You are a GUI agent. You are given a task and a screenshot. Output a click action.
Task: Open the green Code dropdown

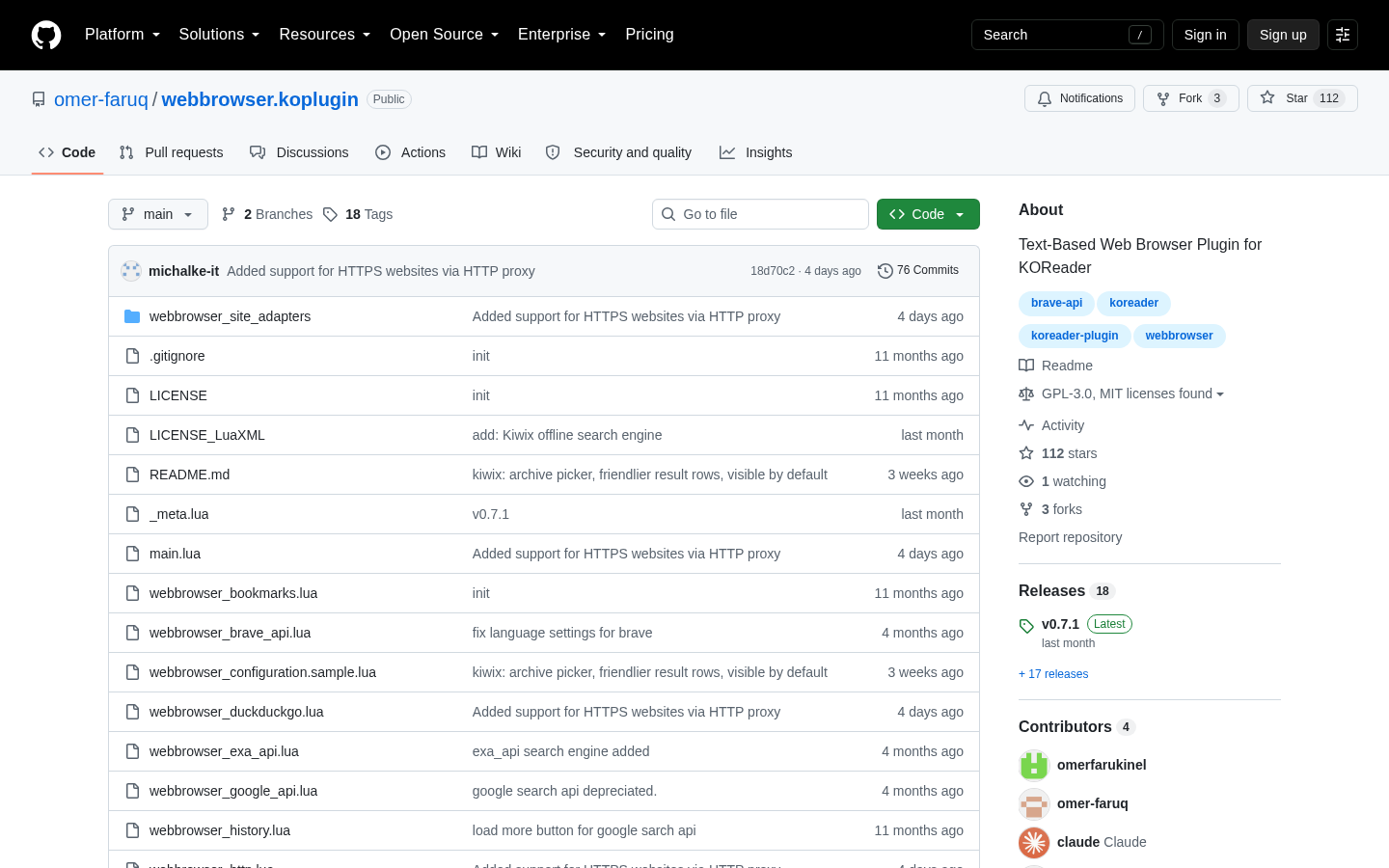tap(928, 214)
